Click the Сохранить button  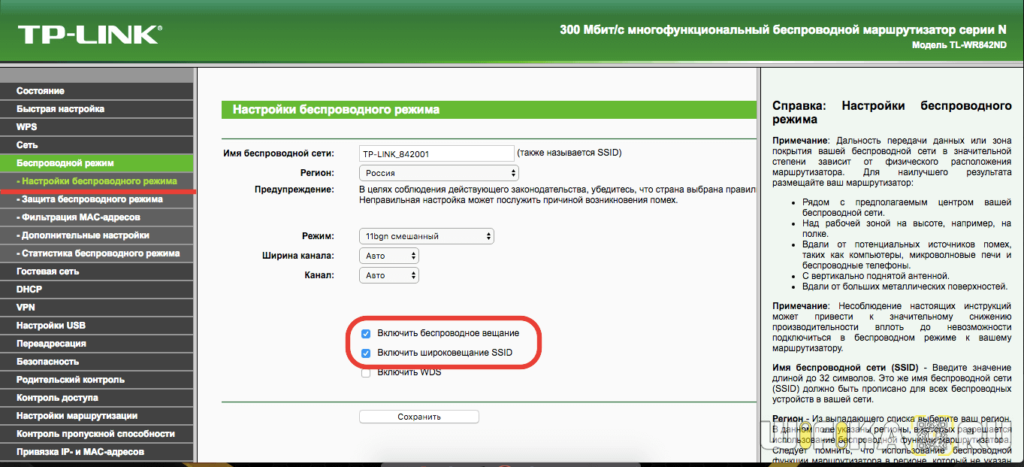pos(419,416)
